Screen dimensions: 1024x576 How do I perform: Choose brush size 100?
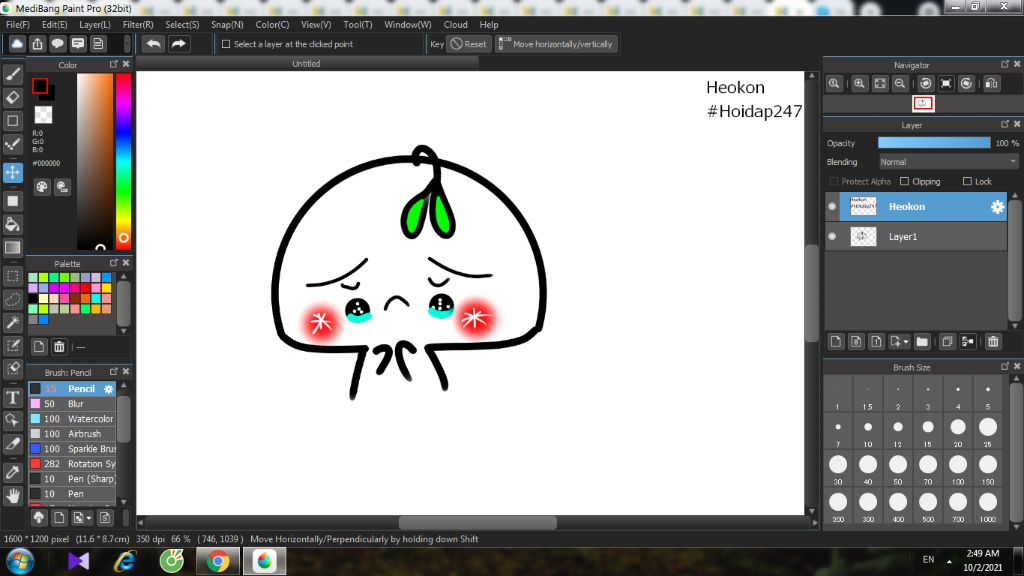[x=957, y=468]
